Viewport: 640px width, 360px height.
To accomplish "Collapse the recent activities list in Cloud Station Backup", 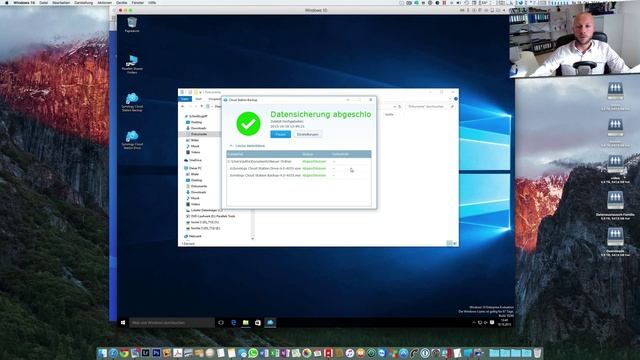I will pyautogui.click(x=231, y=146).
